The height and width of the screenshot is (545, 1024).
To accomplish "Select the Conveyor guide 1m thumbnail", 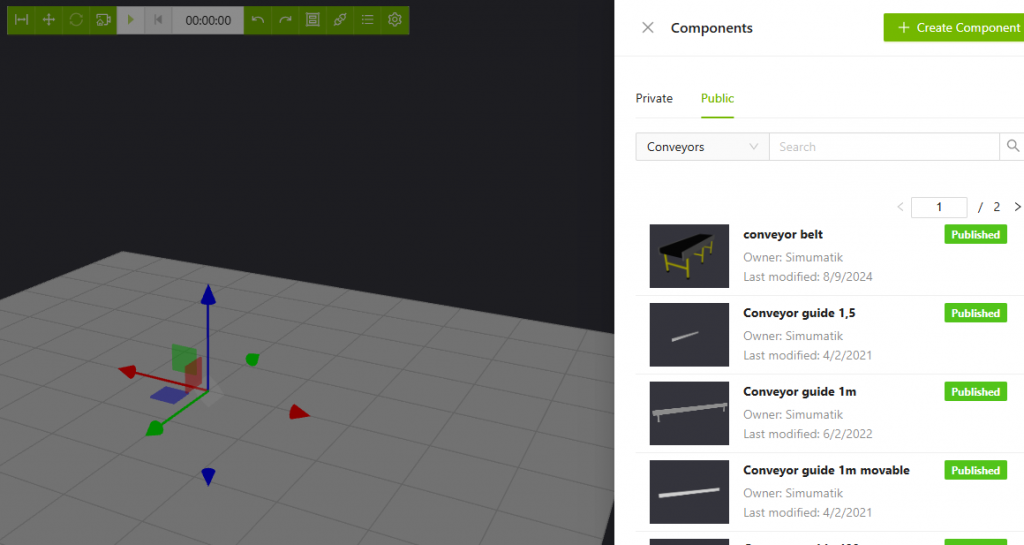I will tap(689, 413).
